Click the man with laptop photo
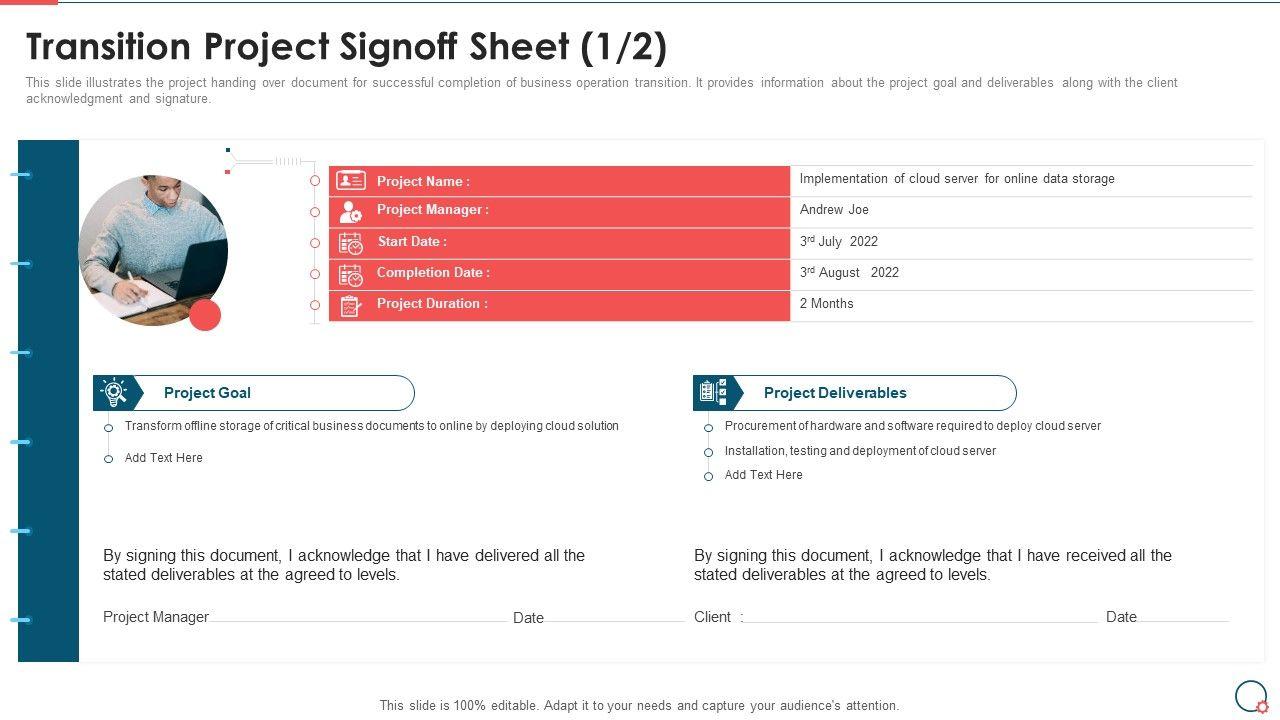Image resolution: width=1280 pixels, height=720 pixels. pos(152,250)
